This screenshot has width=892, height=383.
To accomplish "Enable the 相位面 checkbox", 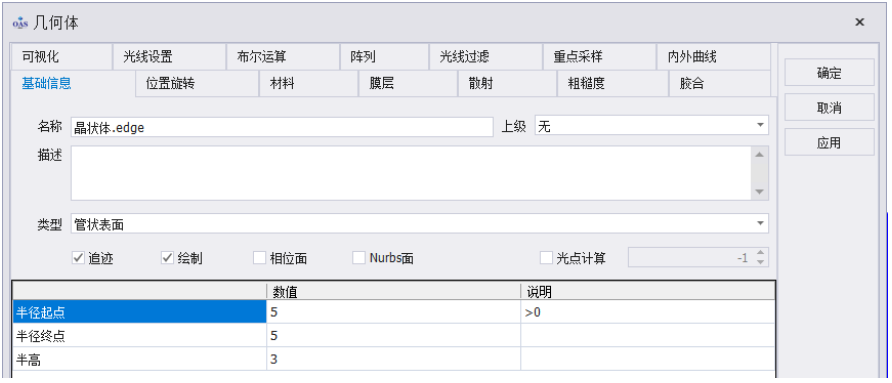I will (x=259, y=258).
